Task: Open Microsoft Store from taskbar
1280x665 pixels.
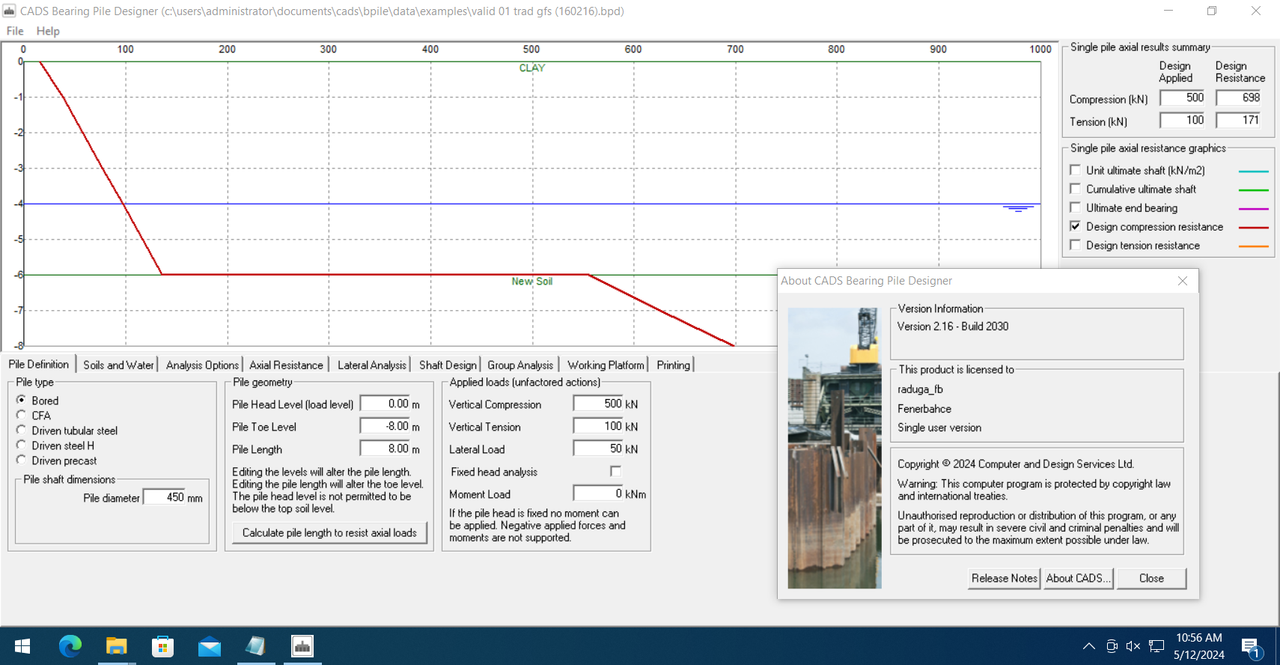Action: [x=162, y=646]
